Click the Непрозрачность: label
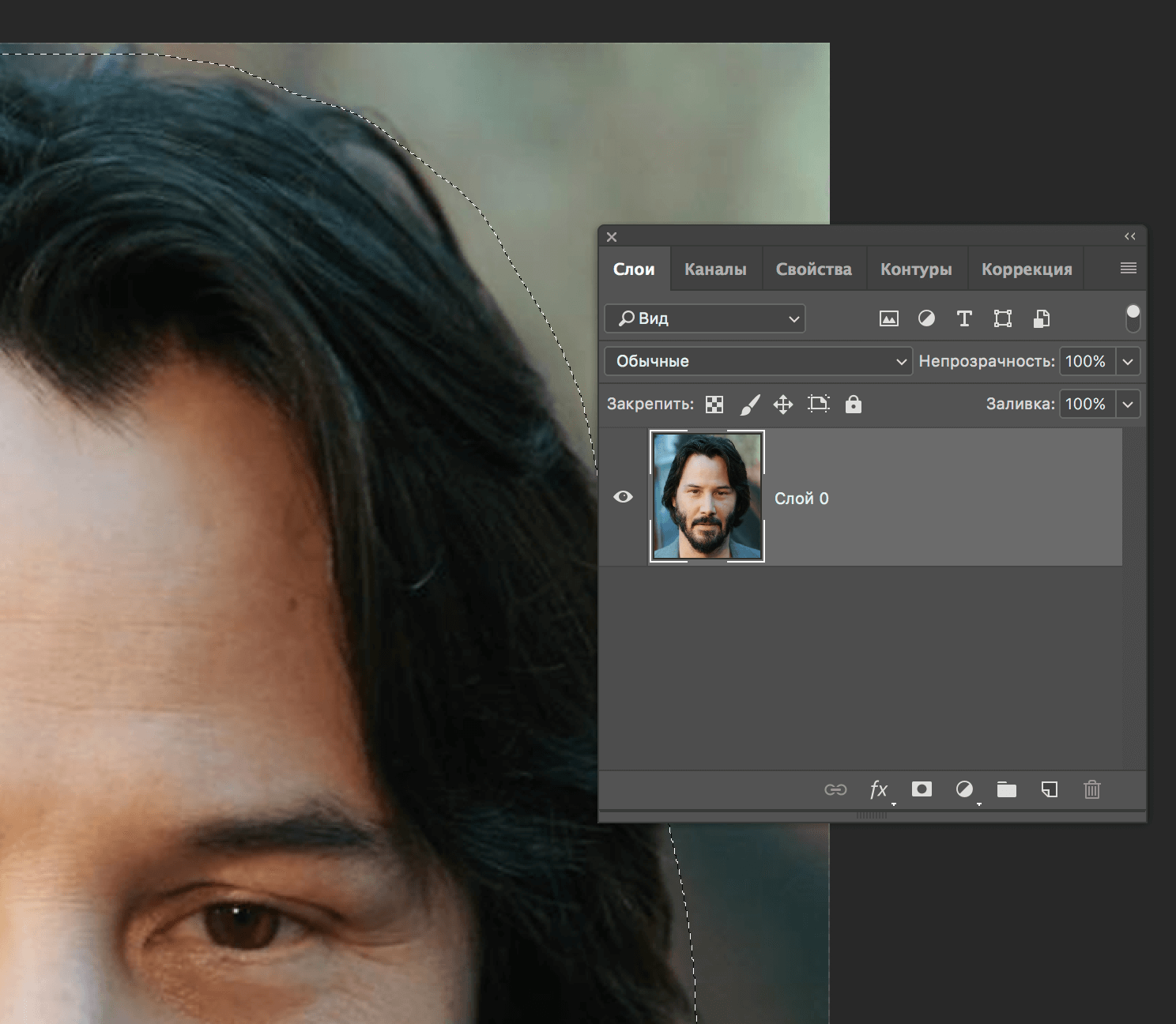Screen dimensions: 1176x1024 [x=986, y=361]
